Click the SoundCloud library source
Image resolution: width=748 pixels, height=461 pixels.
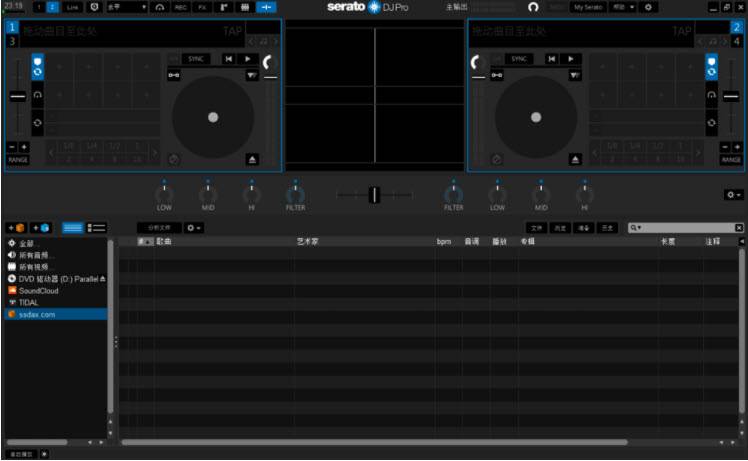click(38, 291)
